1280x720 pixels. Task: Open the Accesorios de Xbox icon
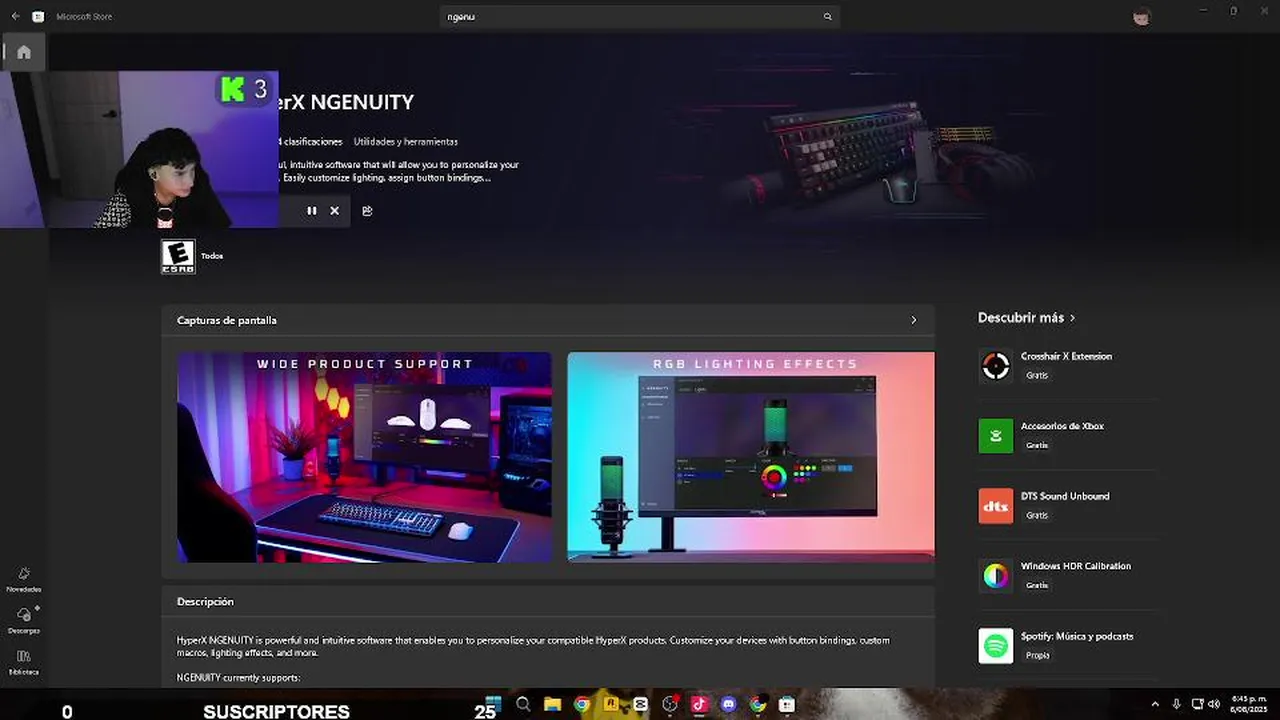[x=996, y=436]
